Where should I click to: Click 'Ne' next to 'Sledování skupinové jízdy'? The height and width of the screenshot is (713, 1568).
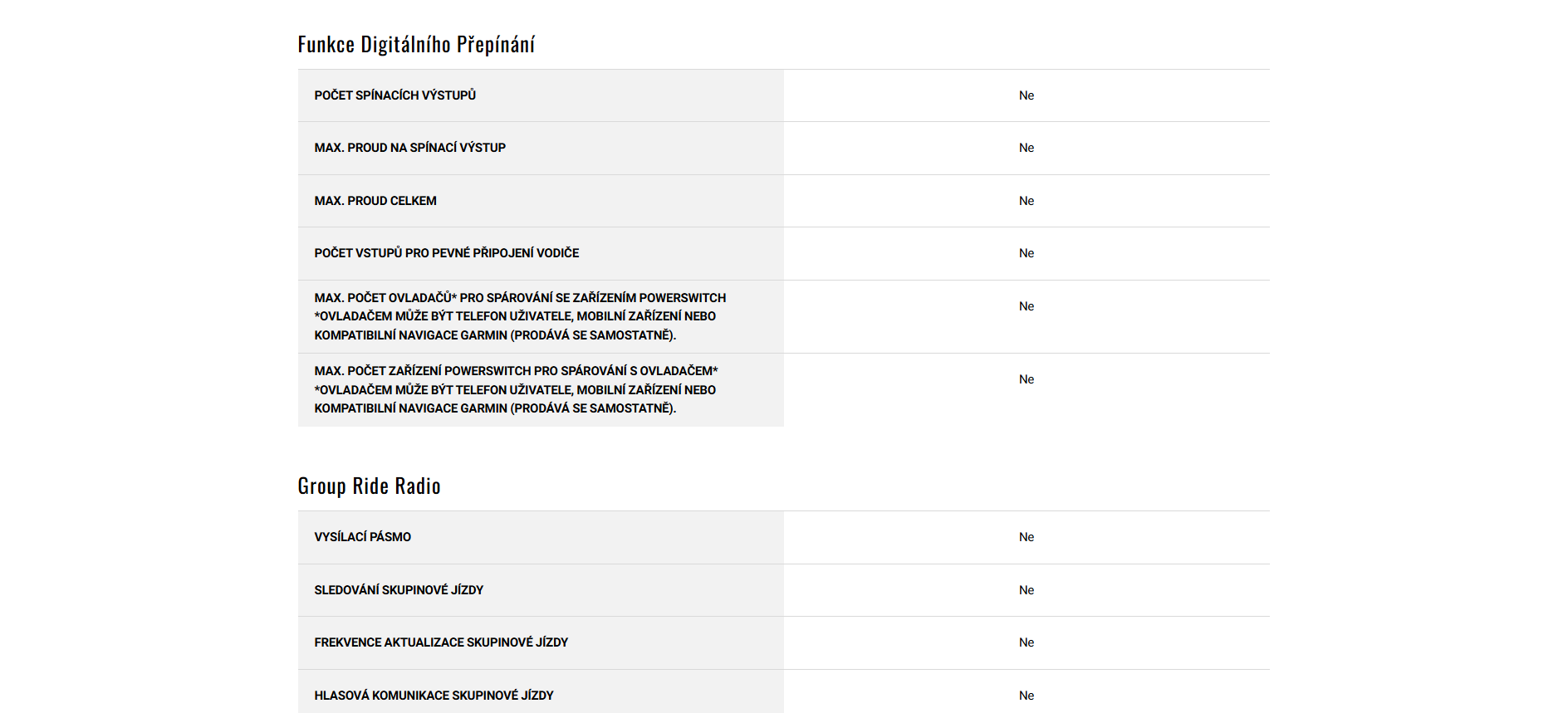(x=1026, y=590)
